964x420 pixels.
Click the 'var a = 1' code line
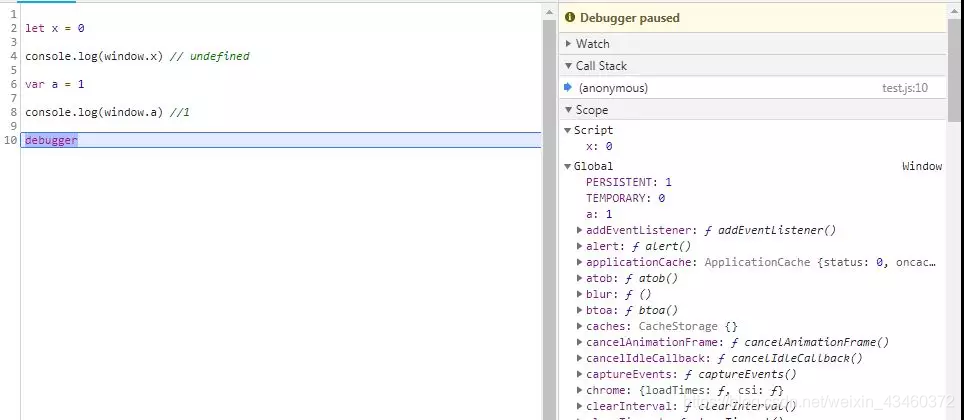[55, 84]
